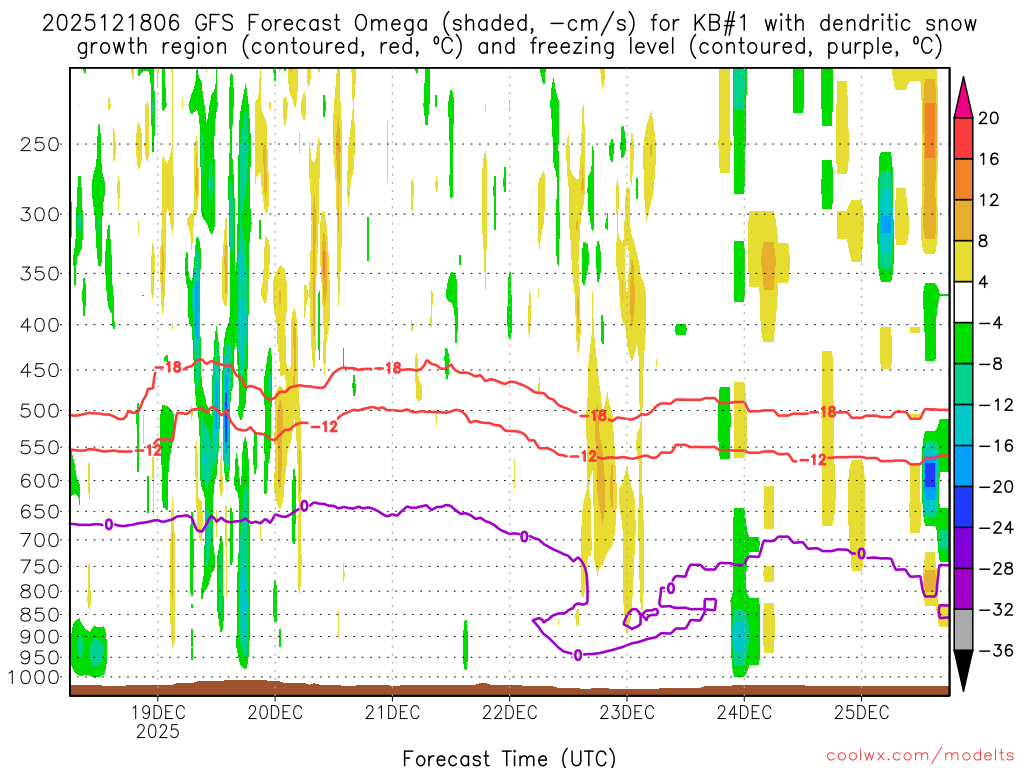Click the colorbar value label -36
The image size is (1024, 768).
(996, 650)
